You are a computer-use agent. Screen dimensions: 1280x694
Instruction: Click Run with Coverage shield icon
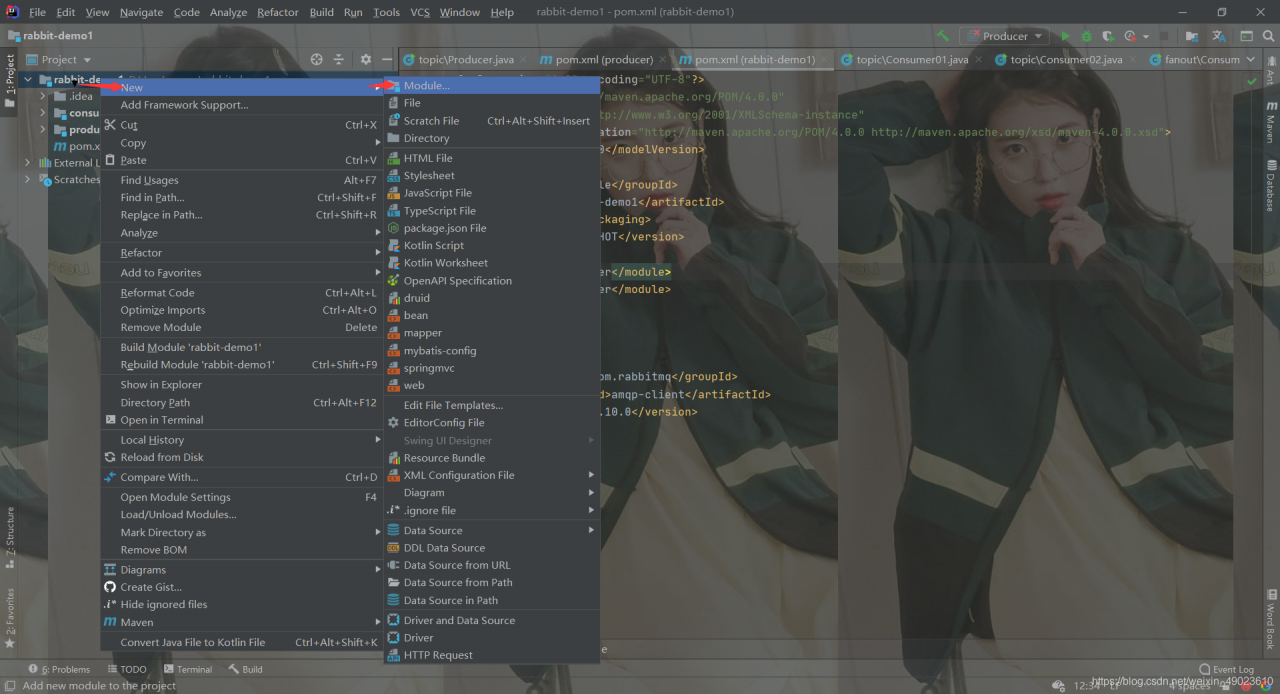1108,36
